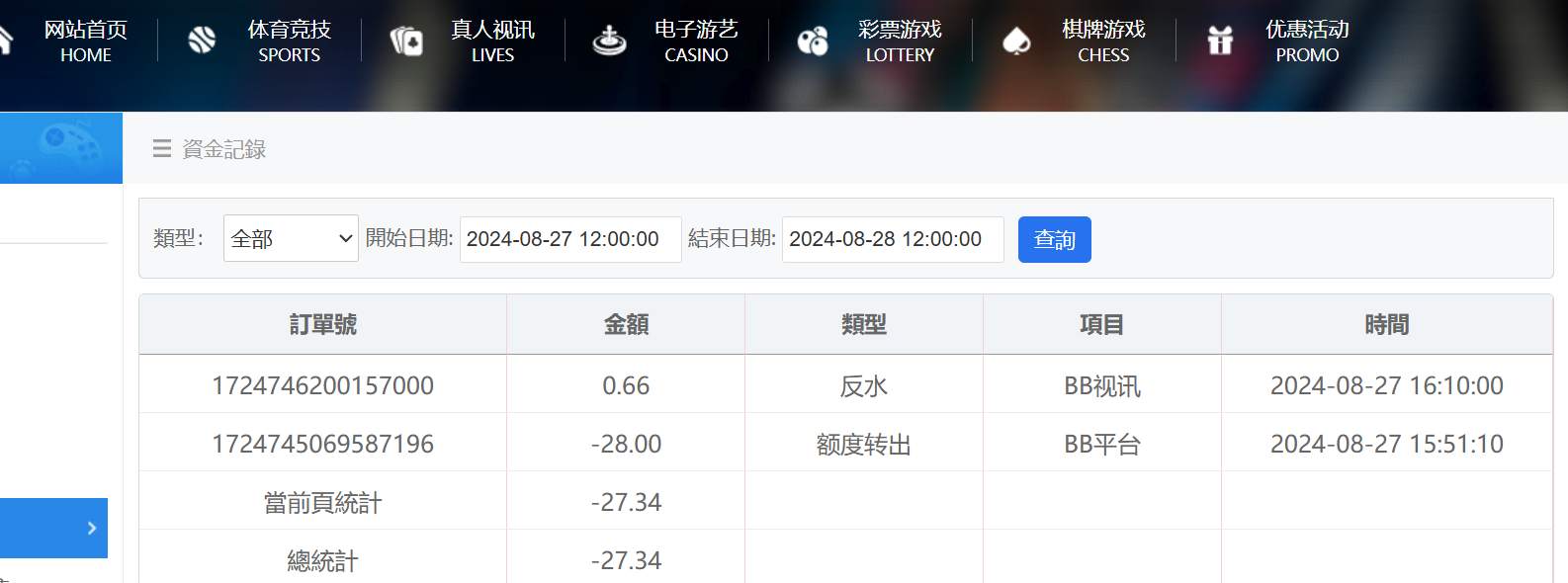Open 电子游艺 CASINO menu item
1568x583 pixels.
point(696,42)
